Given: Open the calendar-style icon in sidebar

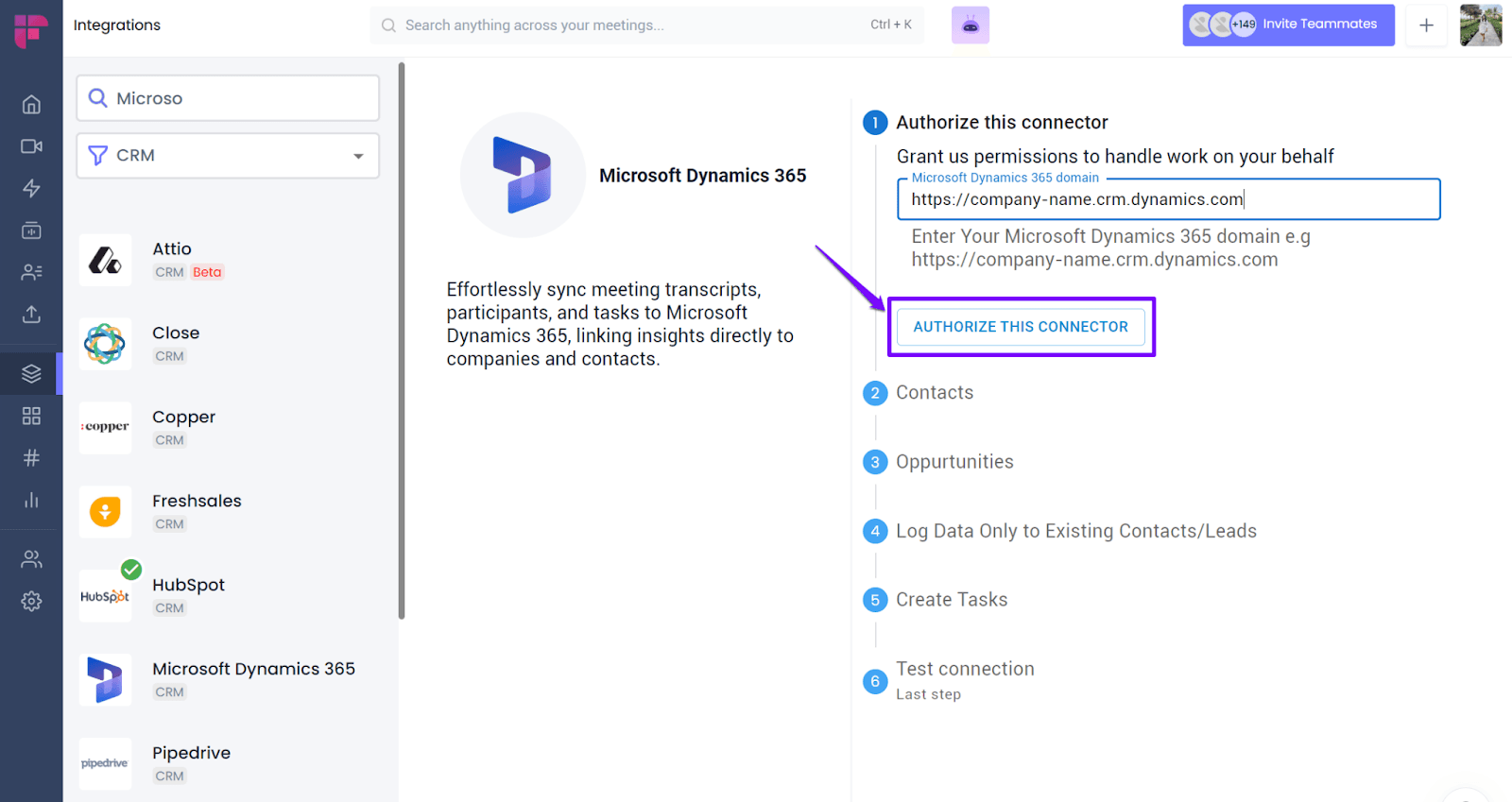Looking at the screenshot, I should coord(31,230).
